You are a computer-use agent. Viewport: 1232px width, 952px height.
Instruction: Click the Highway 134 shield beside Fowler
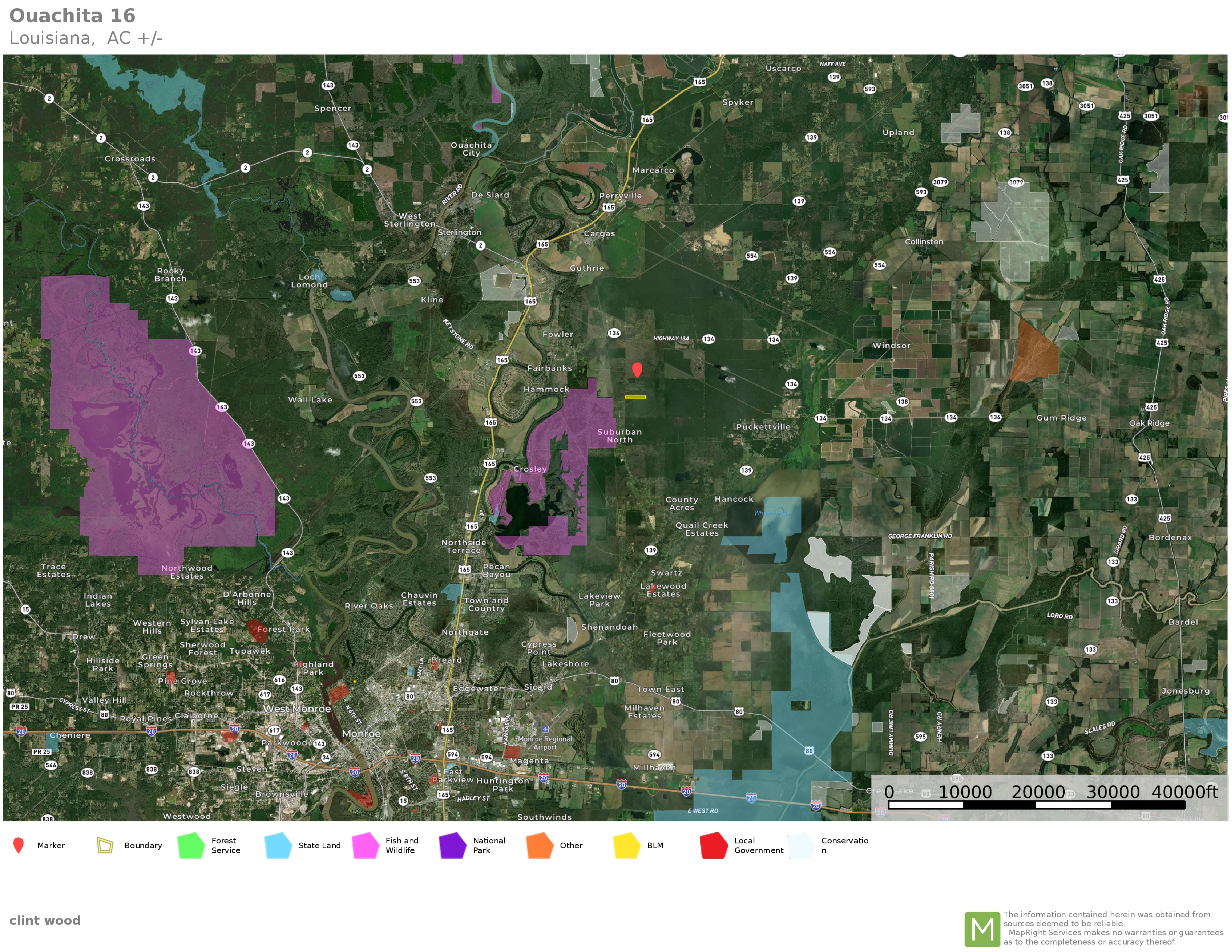[x=614, y=333]
